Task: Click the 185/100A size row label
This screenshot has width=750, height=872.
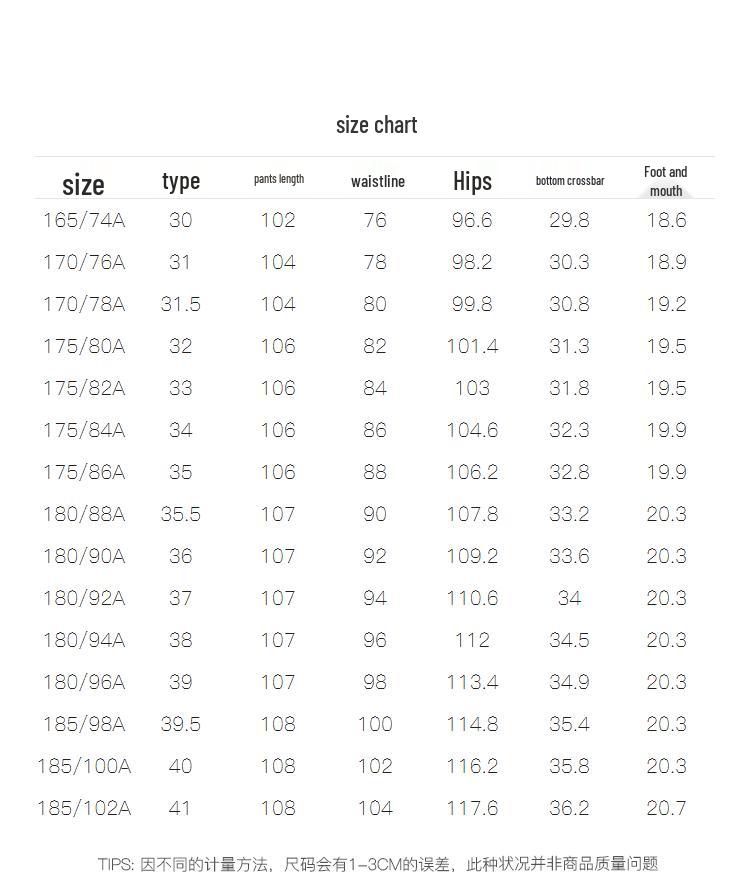Action: coord(84,766)
